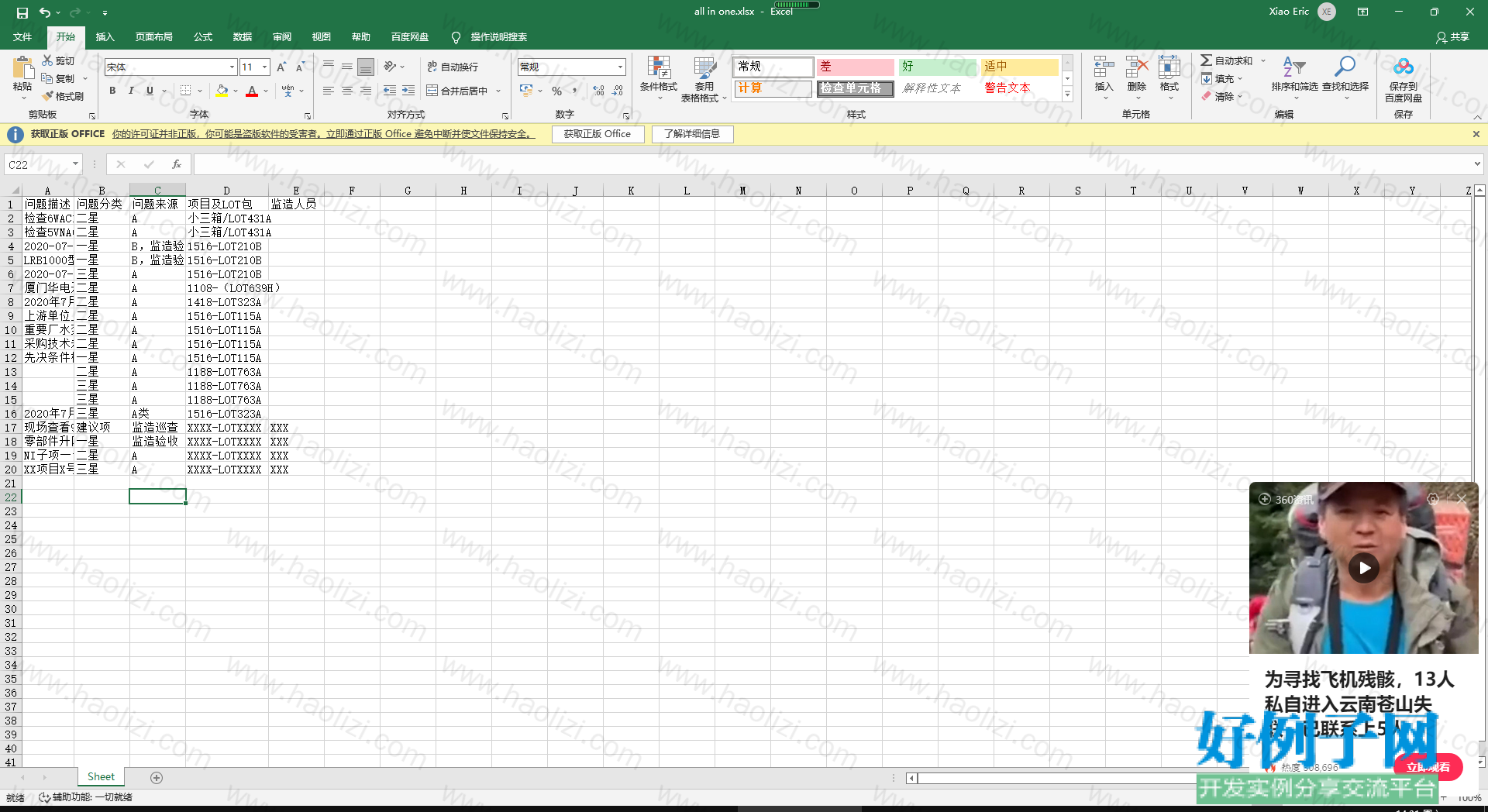This screenshot has height=812, width=1488.
Task: Switch to the 插入 ribbon tab
Action: click(x=105, y=37)
